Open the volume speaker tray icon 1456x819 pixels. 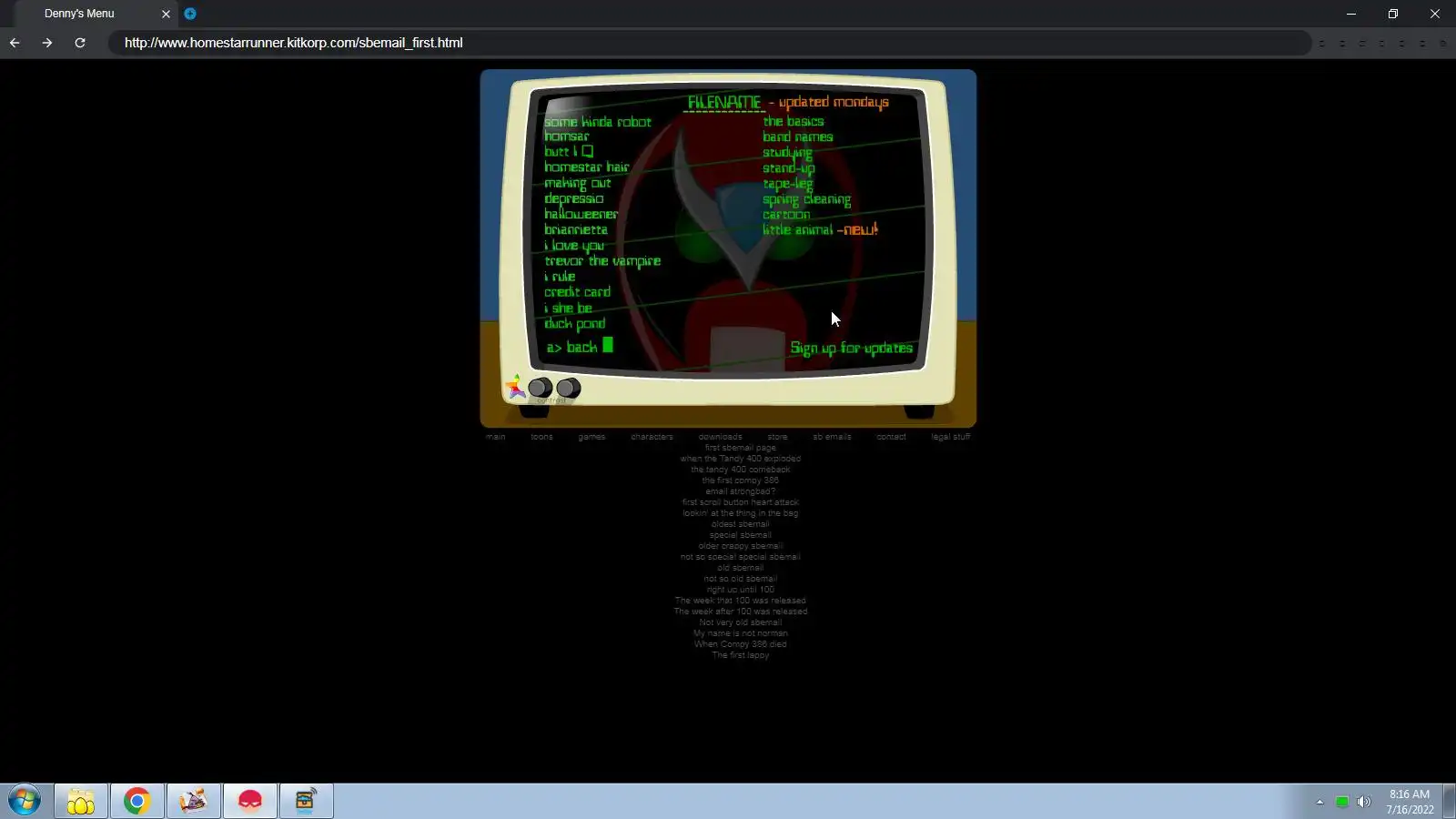point(1363,802)
